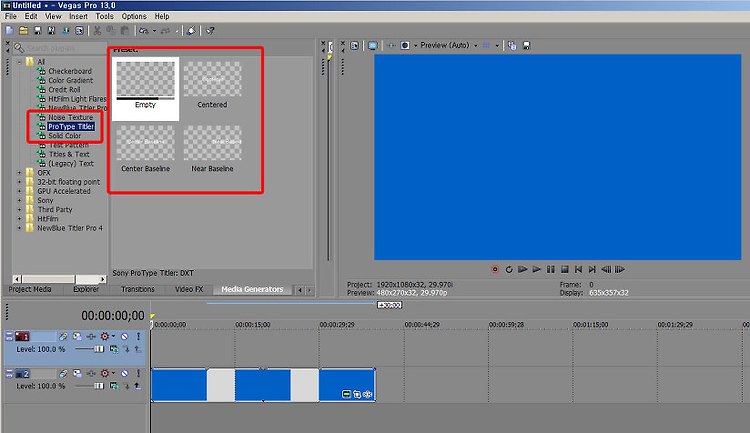Click the track 2 Level slider
Screen dimensions: 750x433
pos(89,386)
